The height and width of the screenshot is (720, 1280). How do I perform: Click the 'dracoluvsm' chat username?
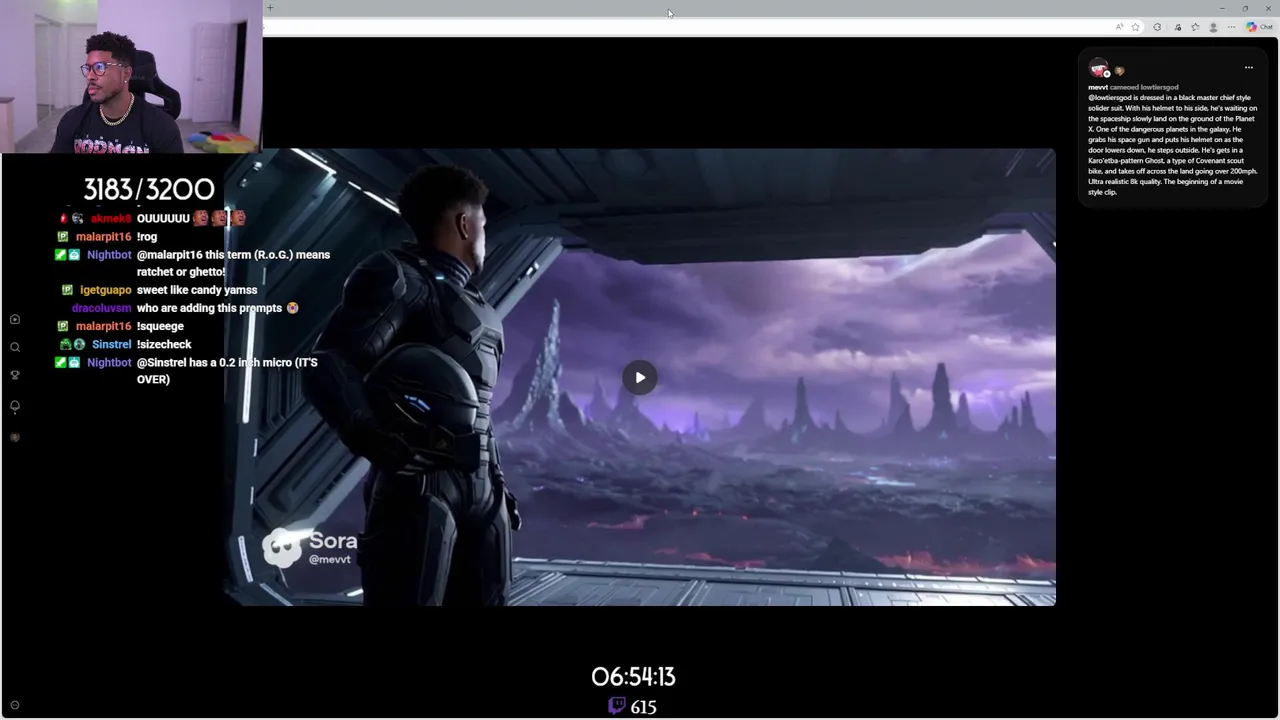point(102,308)
